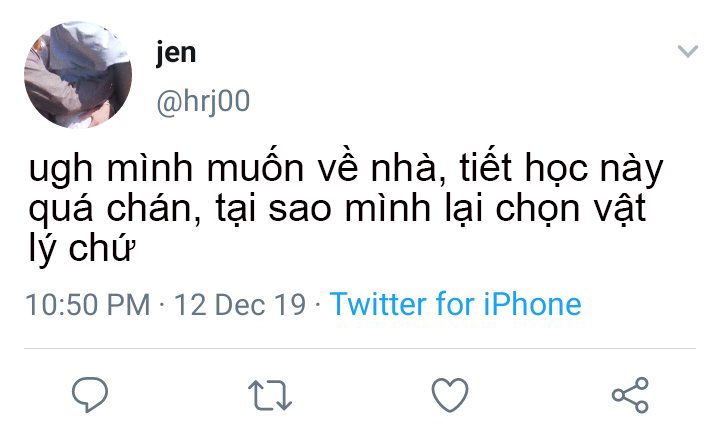Open jen's profile picture
720x436 pixels.
coord(78,75)
